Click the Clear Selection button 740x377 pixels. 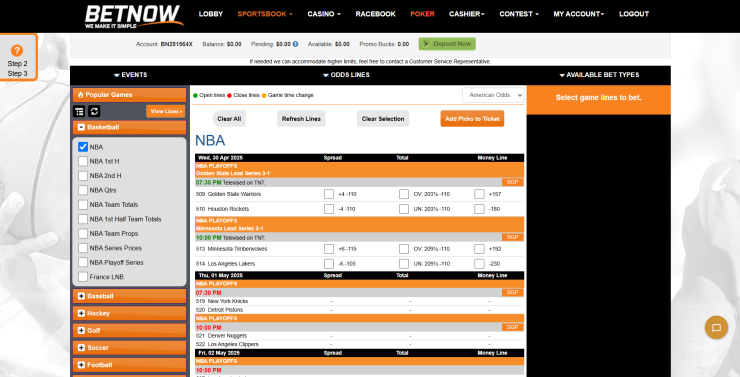(x=383, y=119)
